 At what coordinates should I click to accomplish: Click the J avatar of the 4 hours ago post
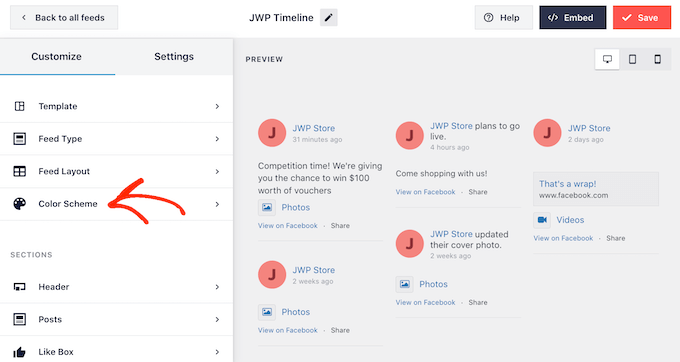(409, 135)
